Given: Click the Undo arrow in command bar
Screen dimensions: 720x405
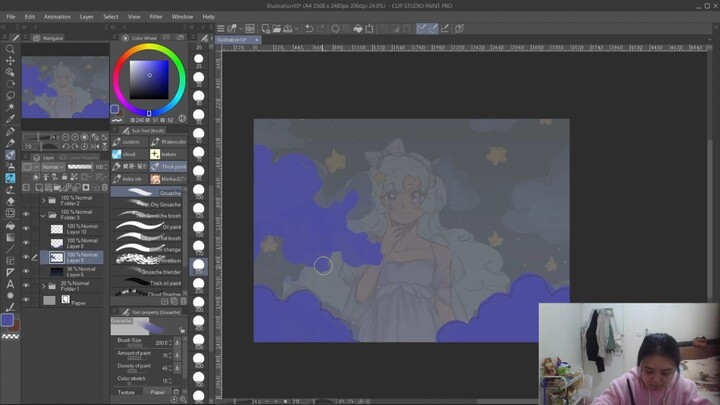Looking at the screenshot, I should point(308,29).
